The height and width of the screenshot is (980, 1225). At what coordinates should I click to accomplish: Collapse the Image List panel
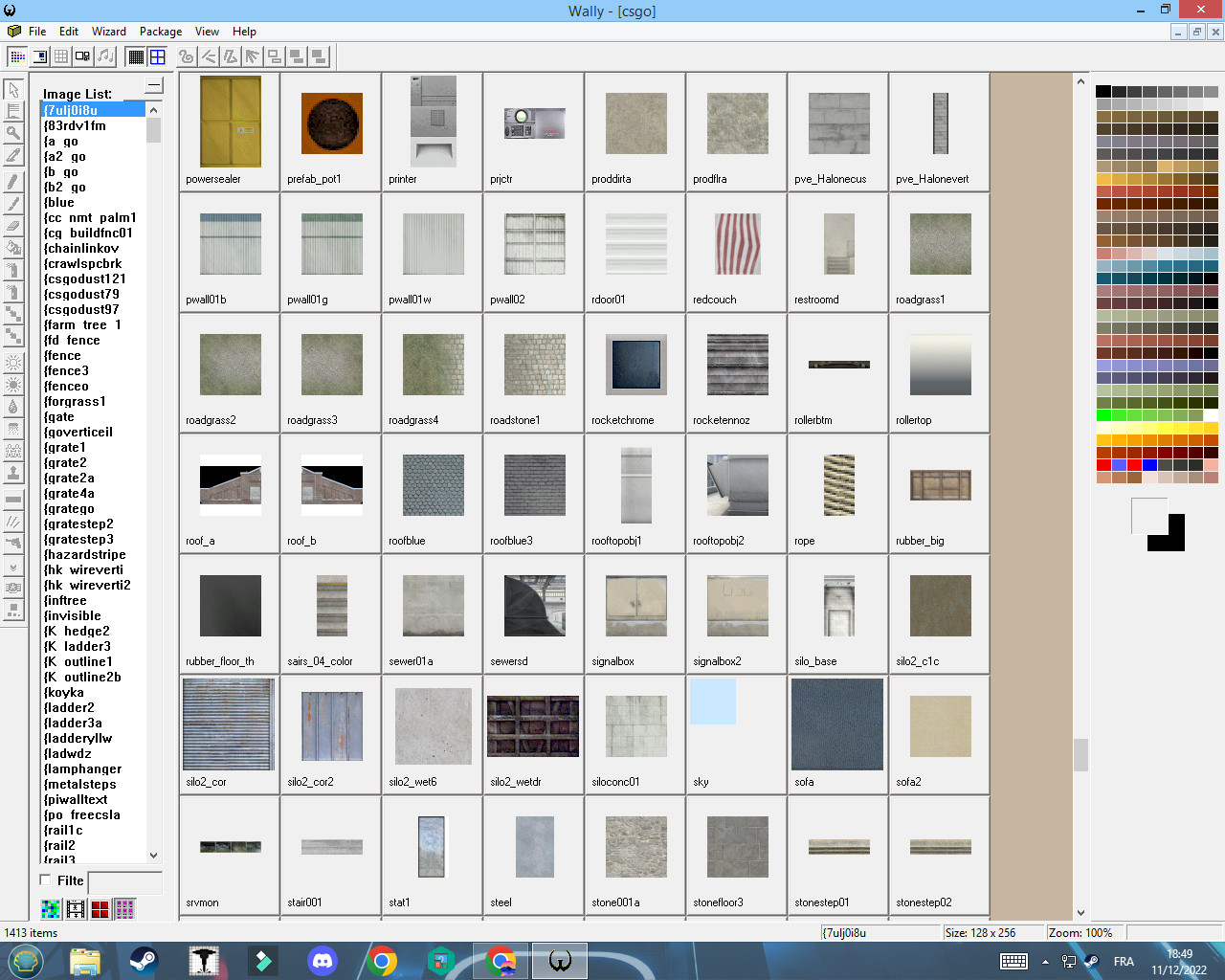(154, 86)
